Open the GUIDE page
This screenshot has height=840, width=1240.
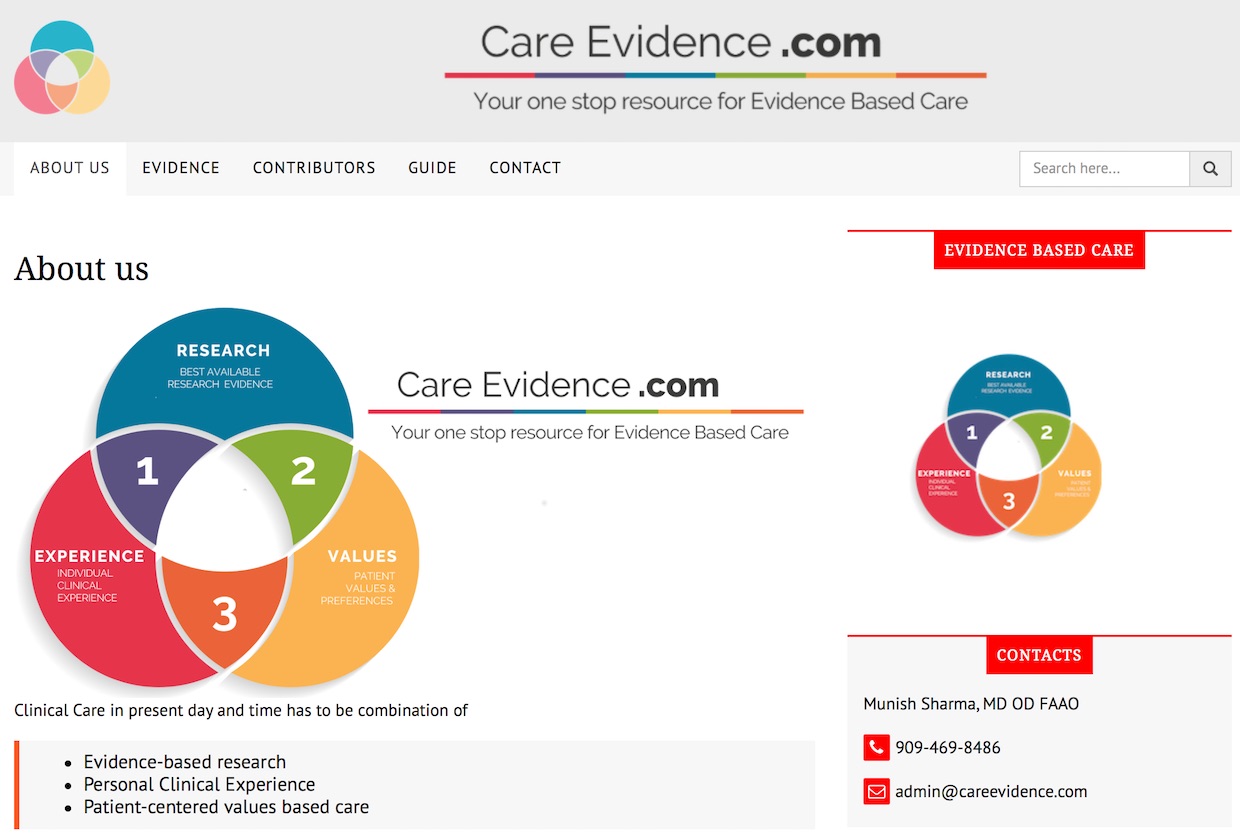pyautogui.click(x=432, y=168)
